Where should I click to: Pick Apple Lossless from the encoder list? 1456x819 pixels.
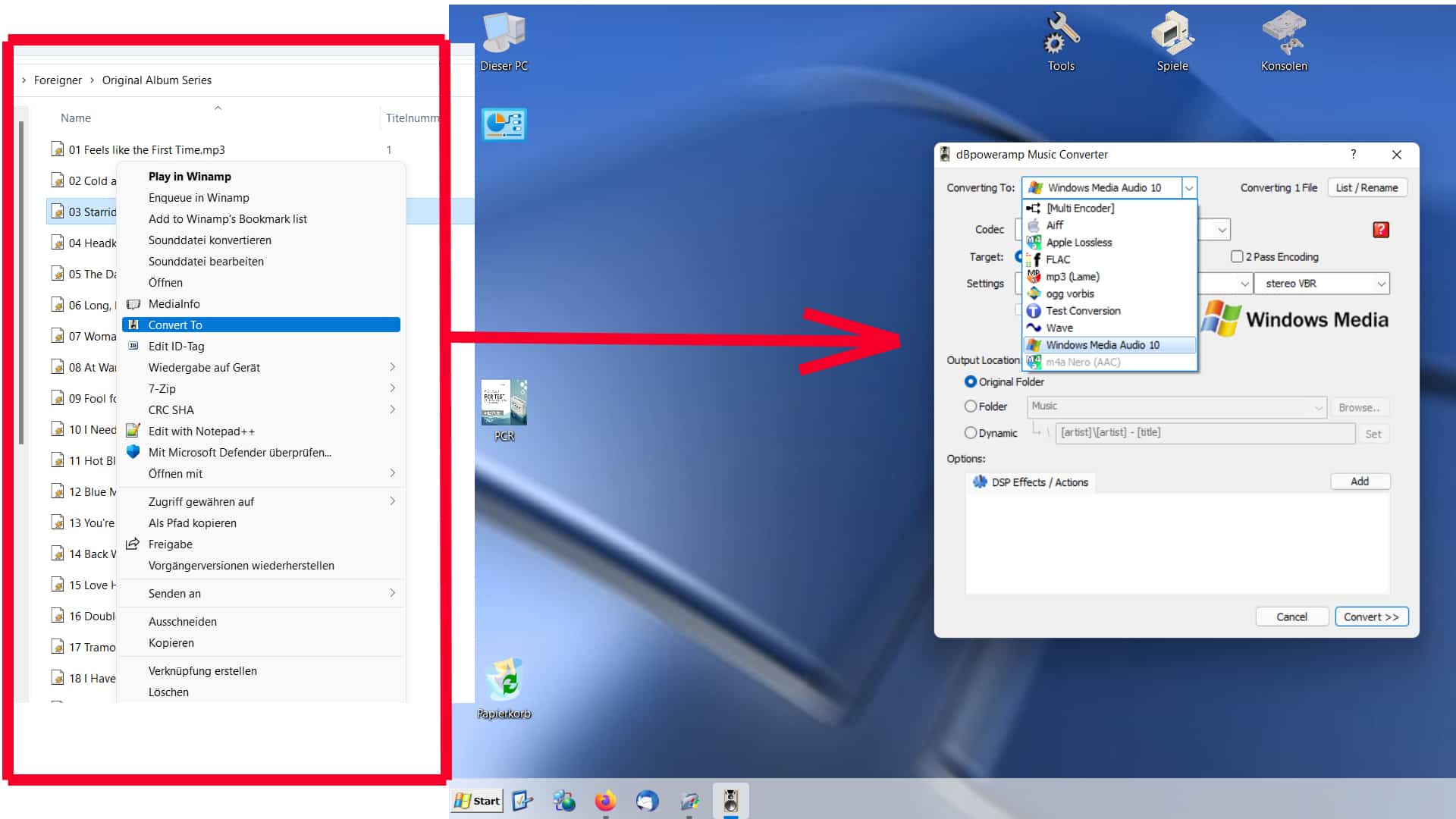click(1109, 243)
